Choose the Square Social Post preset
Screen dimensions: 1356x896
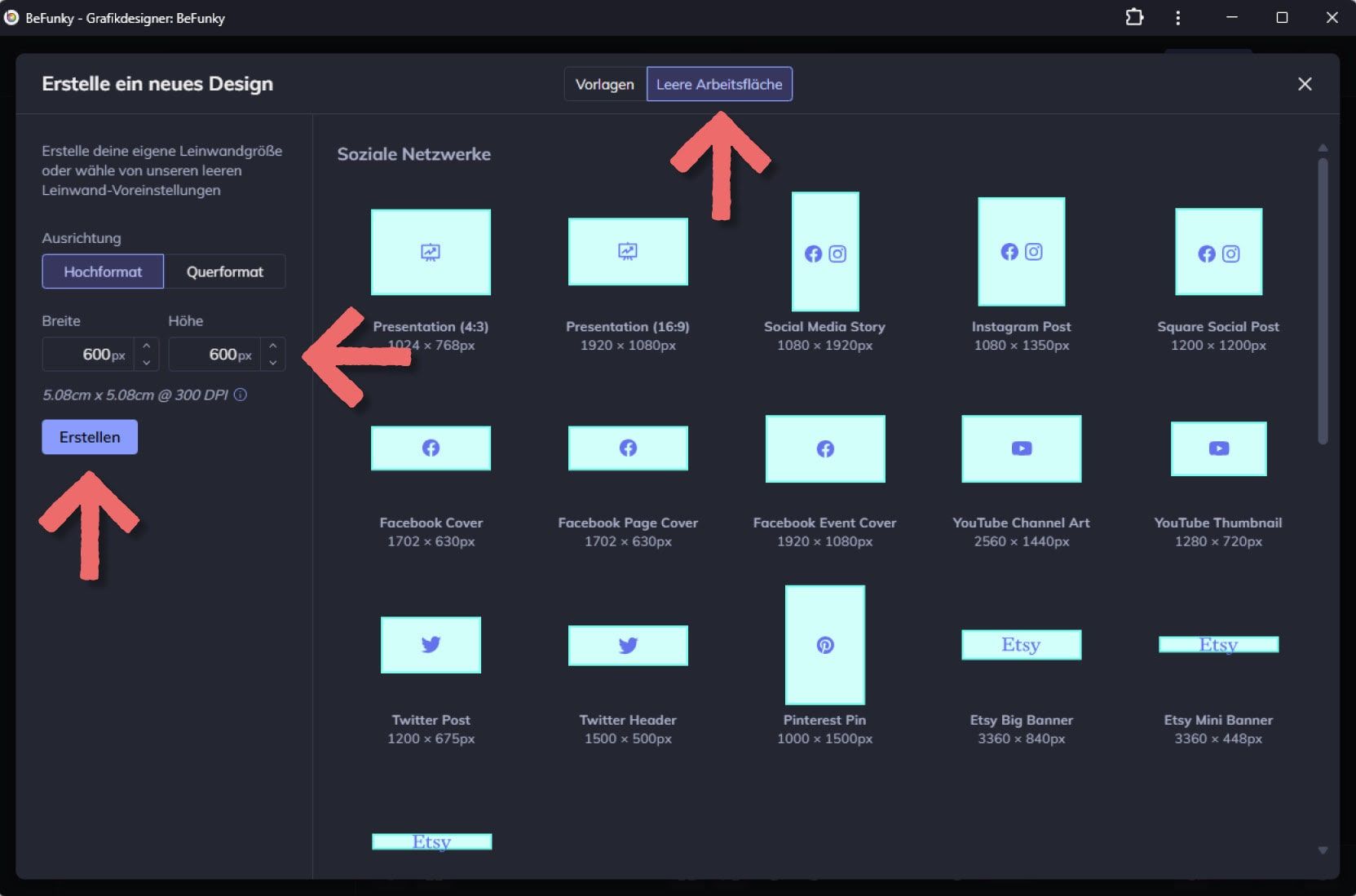point(1218,251)
